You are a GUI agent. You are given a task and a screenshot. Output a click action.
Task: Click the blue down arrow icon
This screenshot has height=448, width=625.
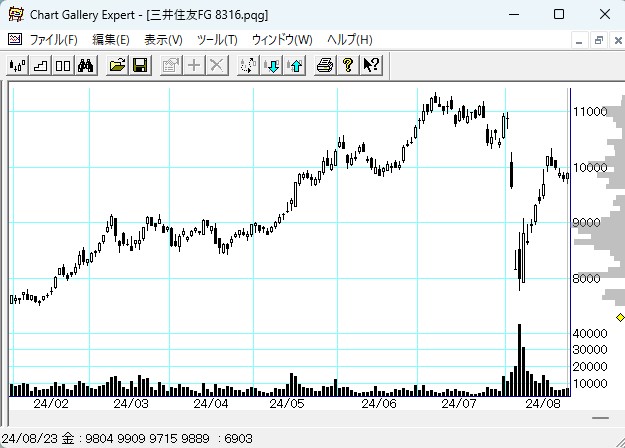tap(272, 65)
